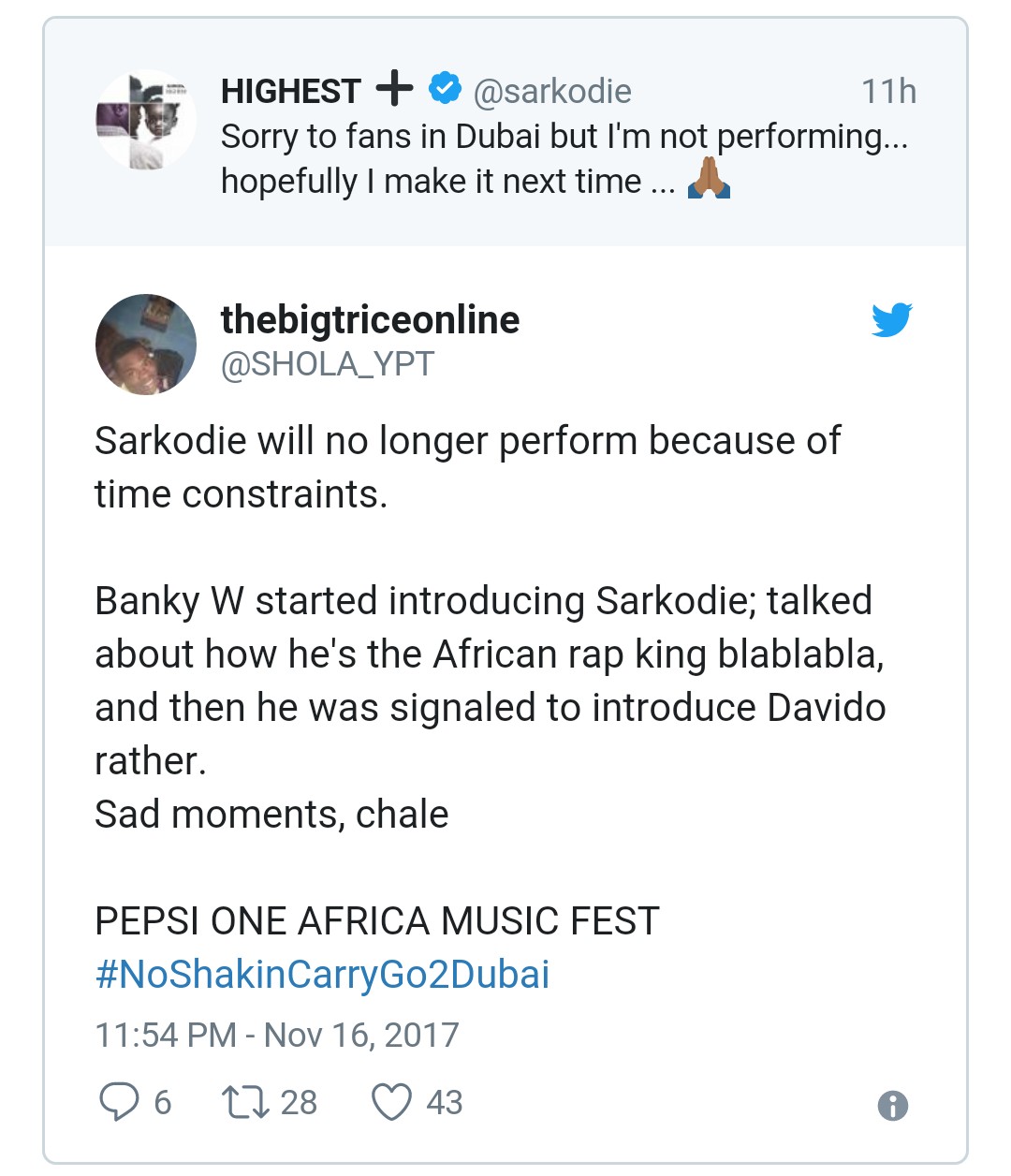
Task: Open the info circle icon
Action: click(893, 1106)
